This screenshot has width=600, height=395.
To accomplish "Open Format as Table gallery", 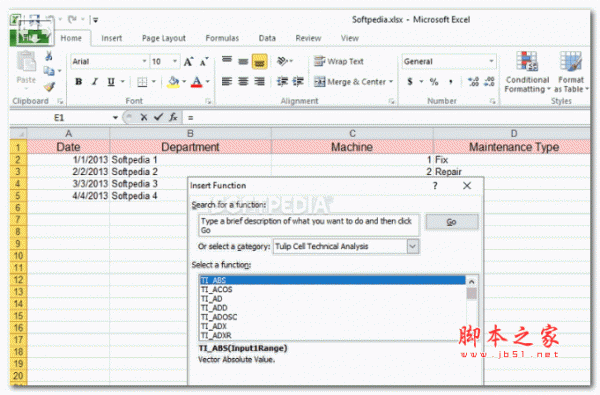I will pos(571,72).
